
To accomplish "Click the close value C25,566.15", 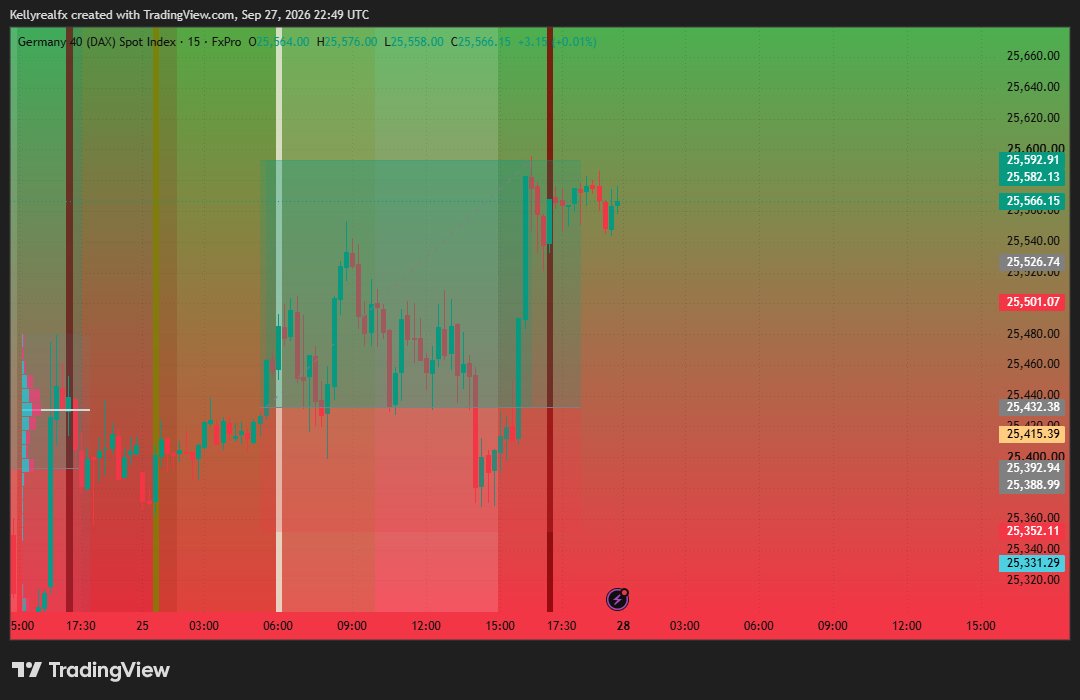I will click(481, 42).
